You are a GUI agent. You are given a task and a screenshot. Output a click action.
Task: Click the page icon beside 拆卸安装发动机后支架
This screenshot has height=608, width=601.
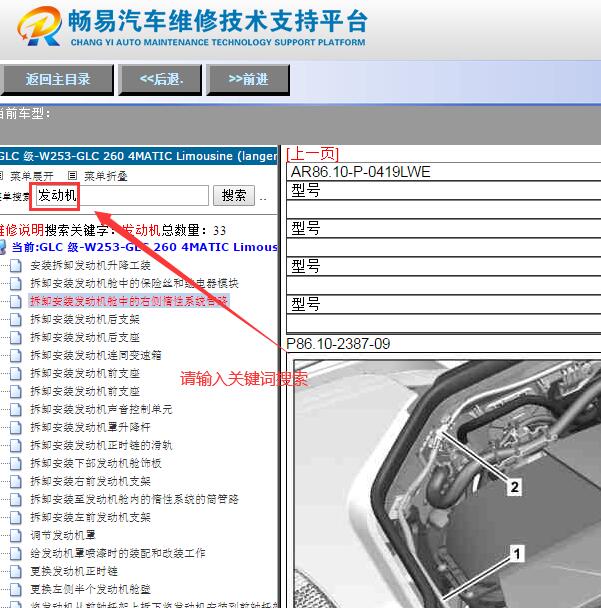[16, 320]
